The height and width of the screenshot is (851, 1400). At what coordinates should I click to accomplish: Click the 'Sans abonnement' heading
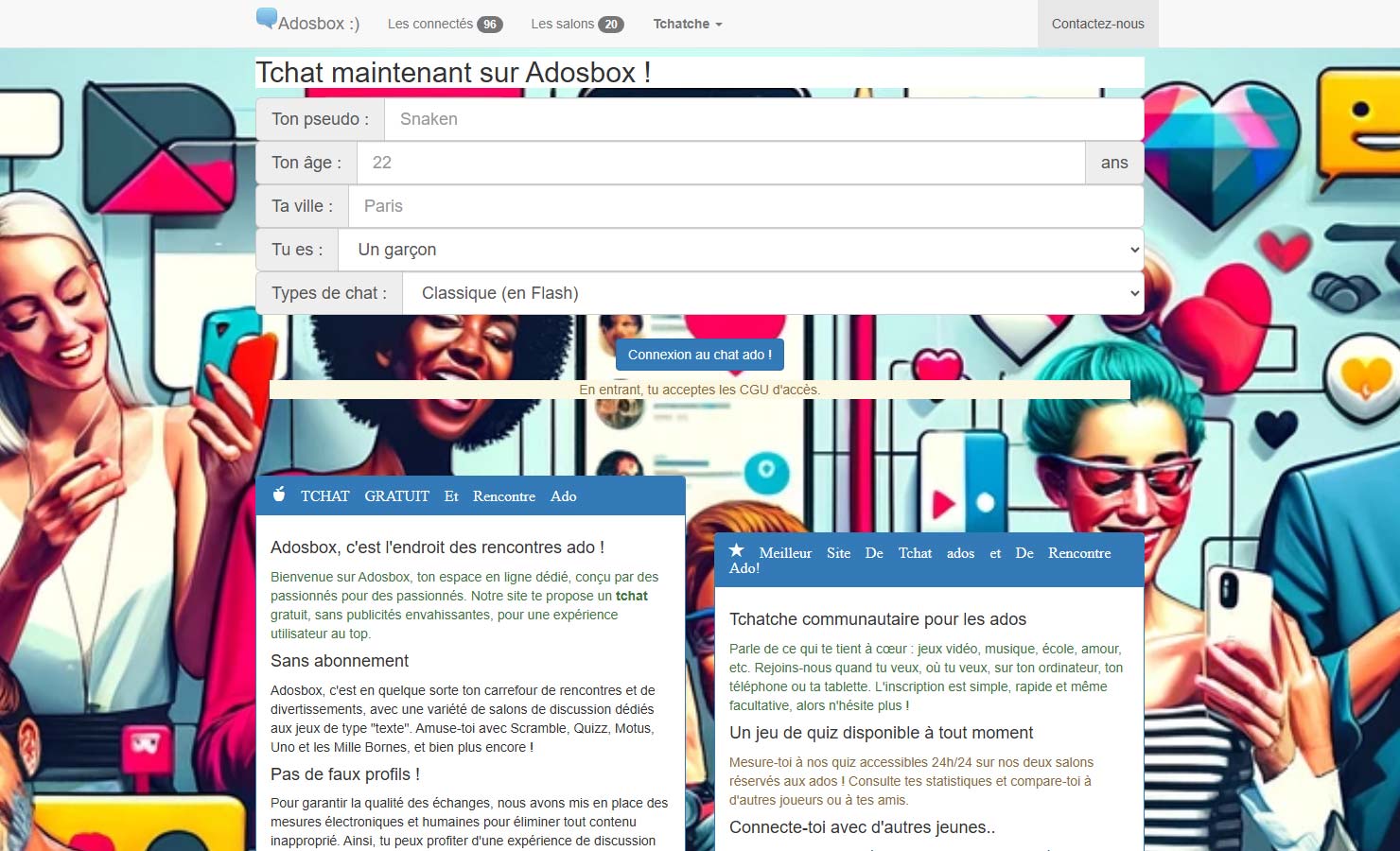pyautogui.click(x=340, y=661)
